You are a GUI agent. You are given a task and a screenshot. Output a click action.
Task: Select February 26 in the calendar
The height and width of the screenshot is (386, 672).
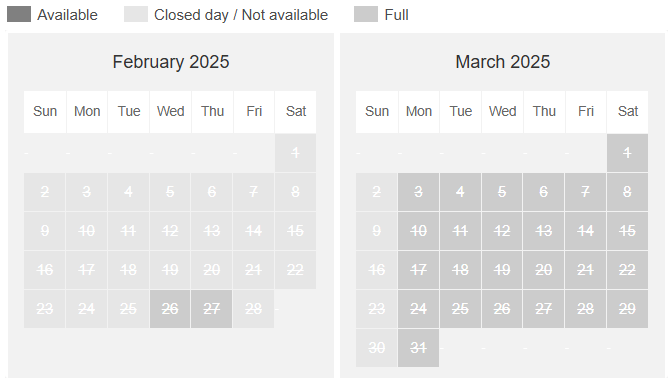(x=170, y=309)
